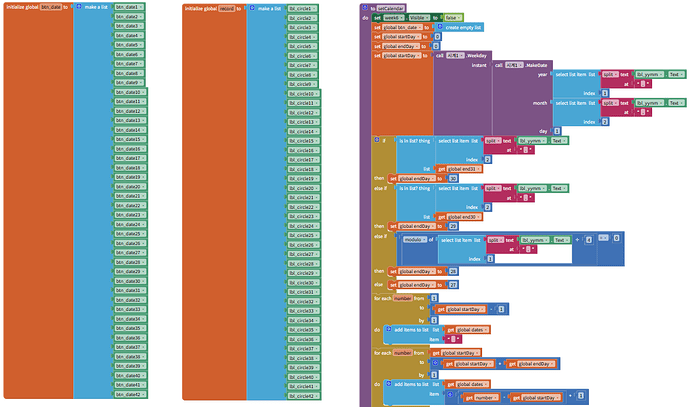This screenshot has height=407, width=690.
Task: Open the lbl_circle42 component dropdown
Action: pos(319,394)
